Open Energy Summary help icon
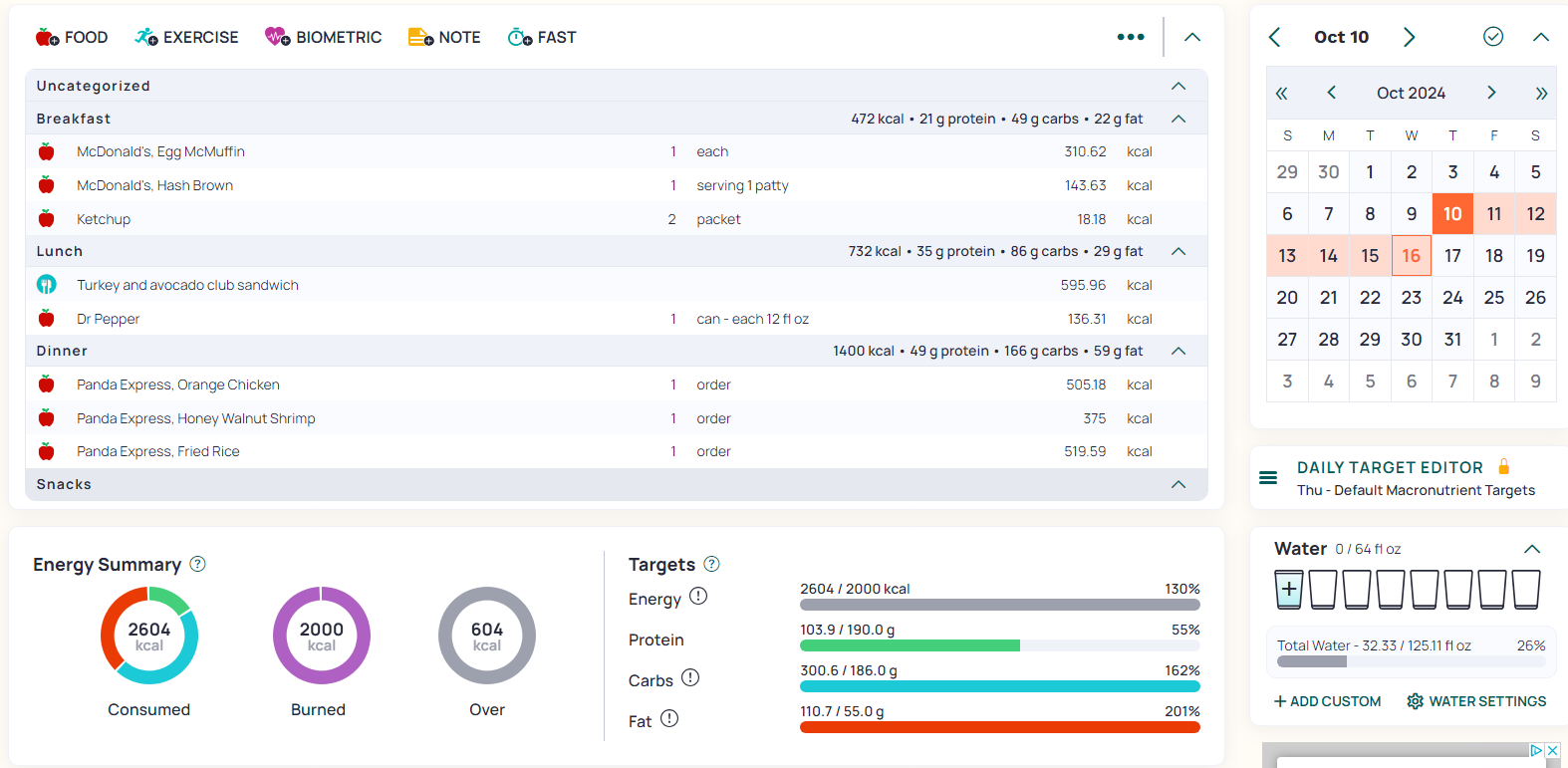This screenshot has height=768, width=1568. [197, 564]
